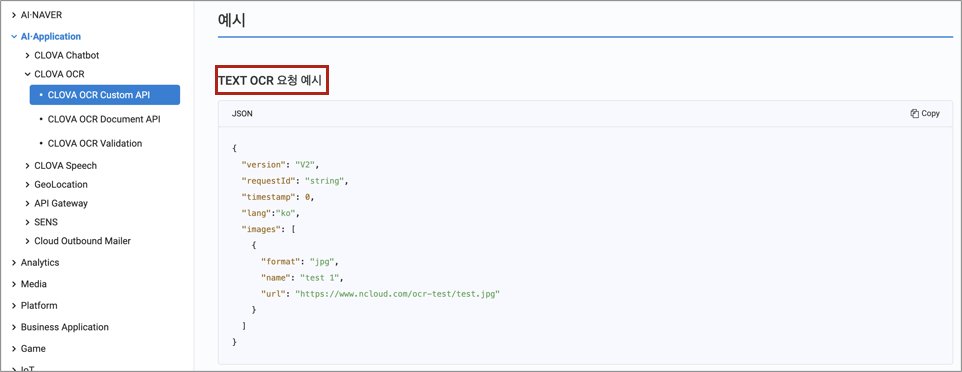Expand the CLOVA Speech chevron

(27, 166)
